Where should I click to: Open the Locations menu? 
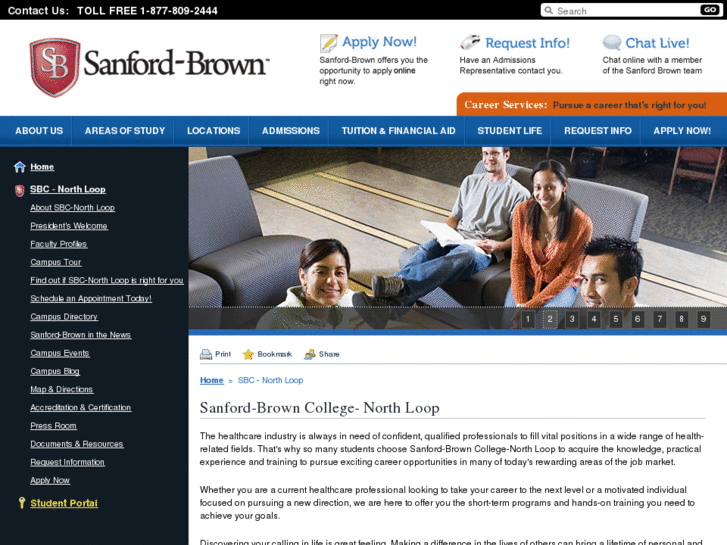[x=213, y=131]
